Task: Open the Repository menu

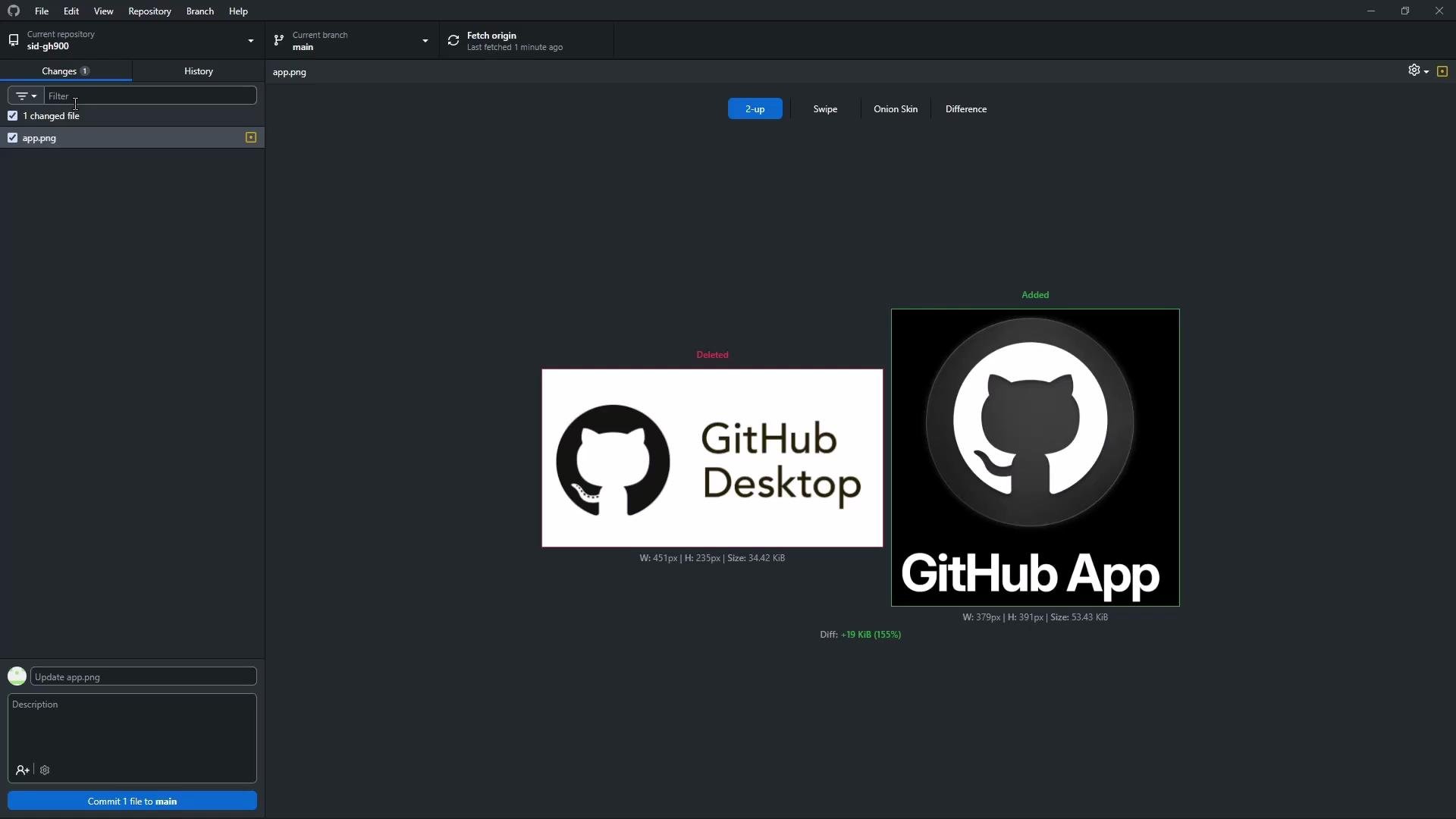Action: coord(149,11)
